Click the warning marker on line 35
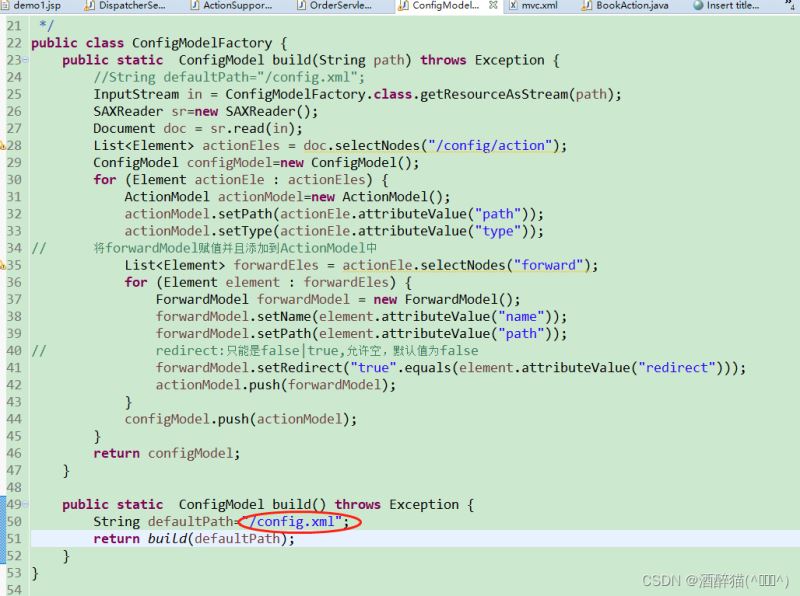Screen dimensions: 800x596 coord(4,265)
